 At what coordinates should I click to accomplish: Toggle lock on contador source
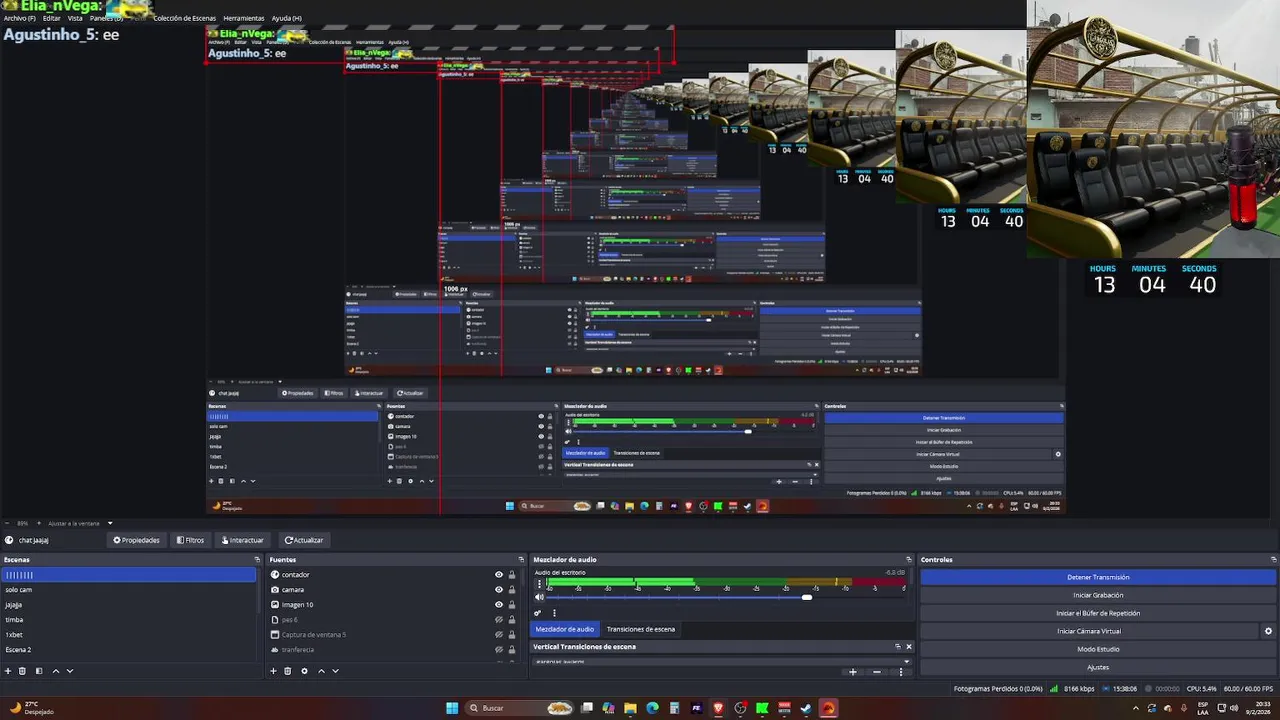pos(512,575)
